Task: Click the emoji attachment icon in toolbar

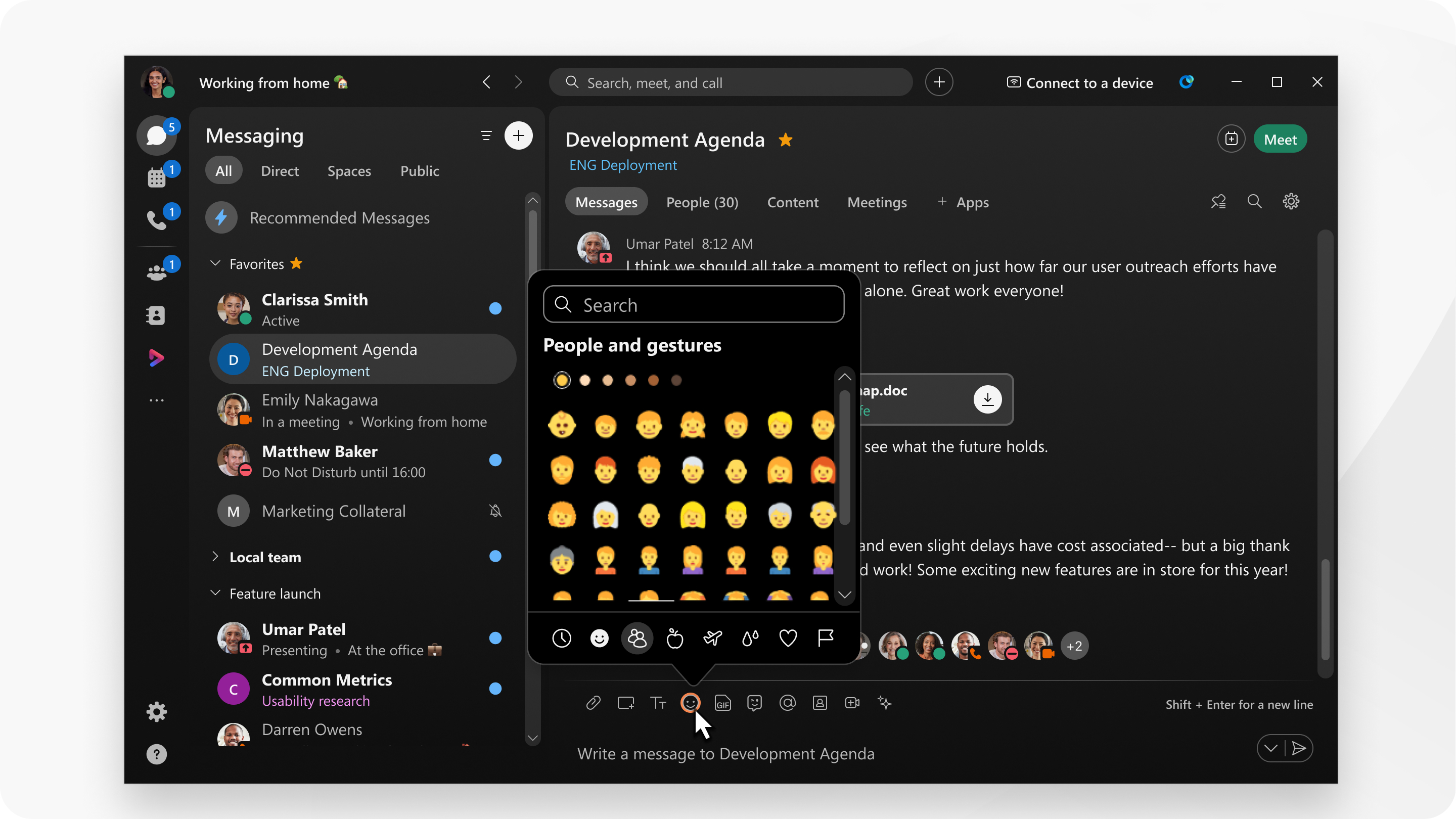Action: pos(691,703)
